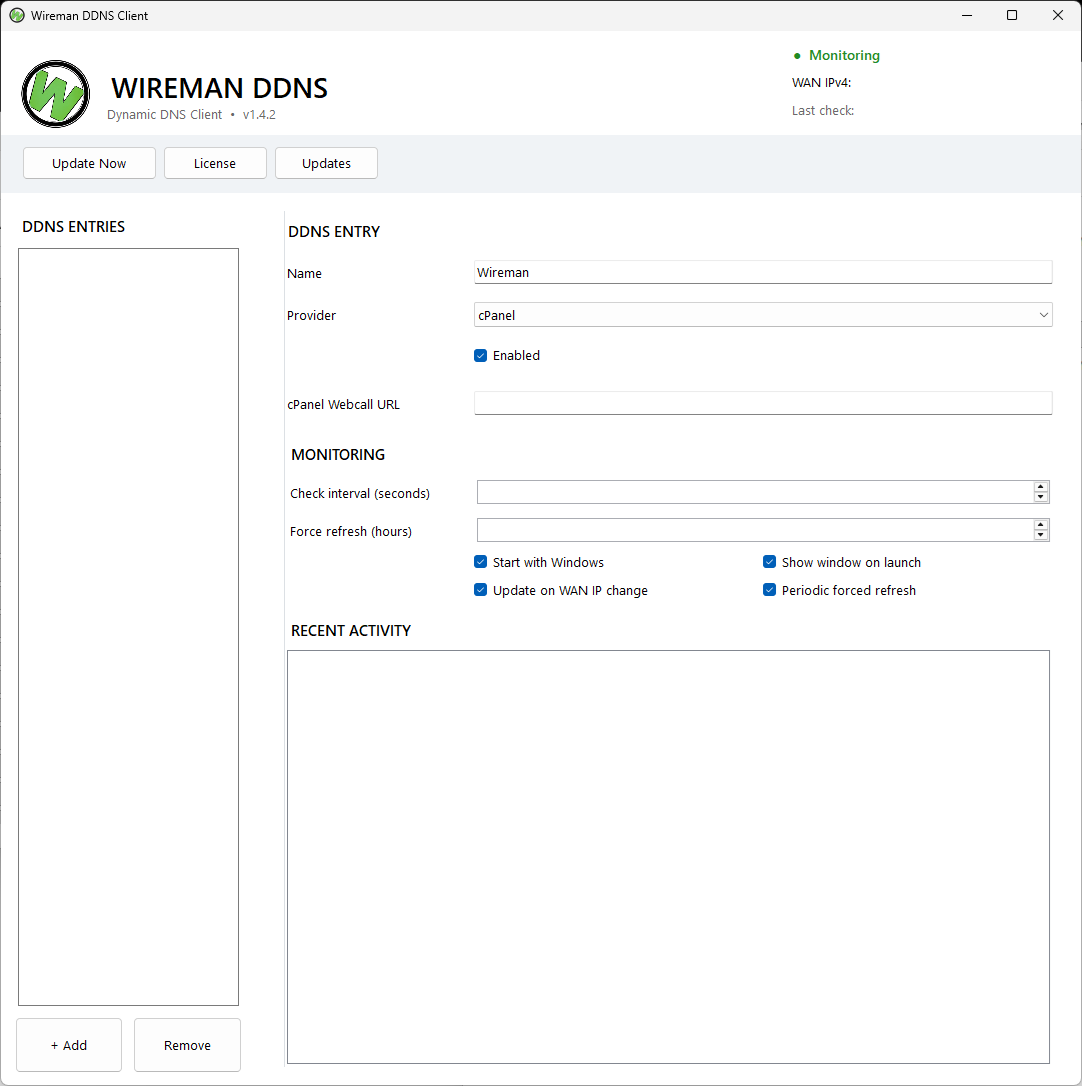Toggle the Enabled checkbox
This screenshot has height=1086, width=1087.
pyautogui.click(x=480, y=356)
